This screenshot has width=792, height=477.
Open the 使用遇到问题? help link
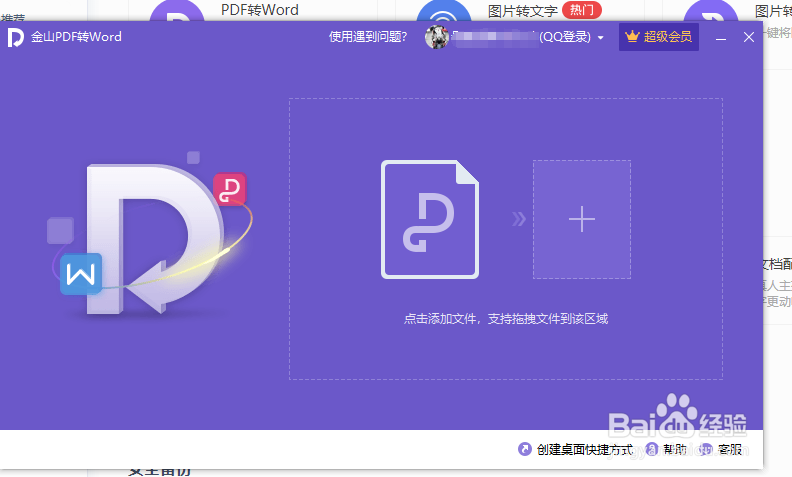(368, 37)
